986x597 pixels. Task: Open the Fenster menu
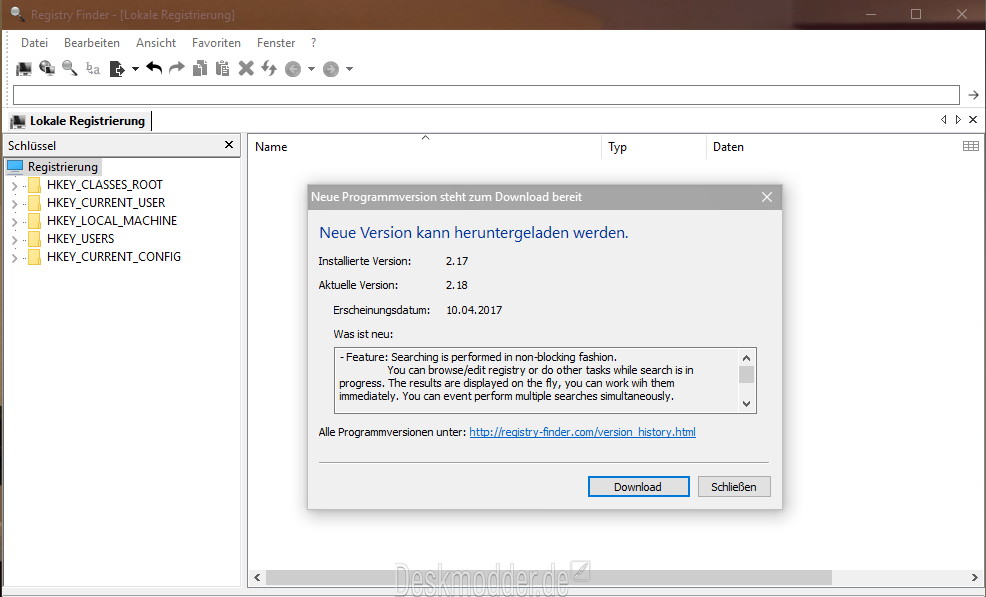point(276,43)
